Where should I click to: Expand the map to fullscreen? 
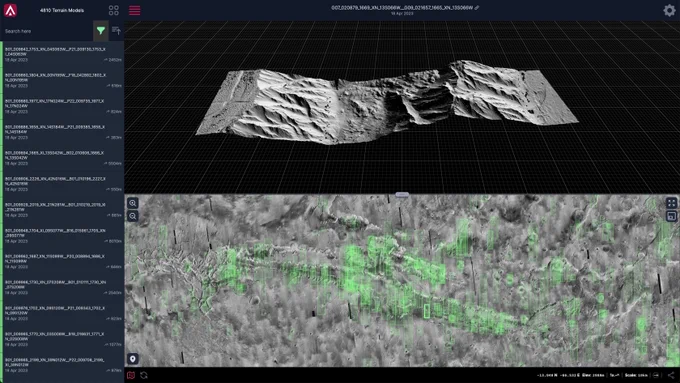671,203
